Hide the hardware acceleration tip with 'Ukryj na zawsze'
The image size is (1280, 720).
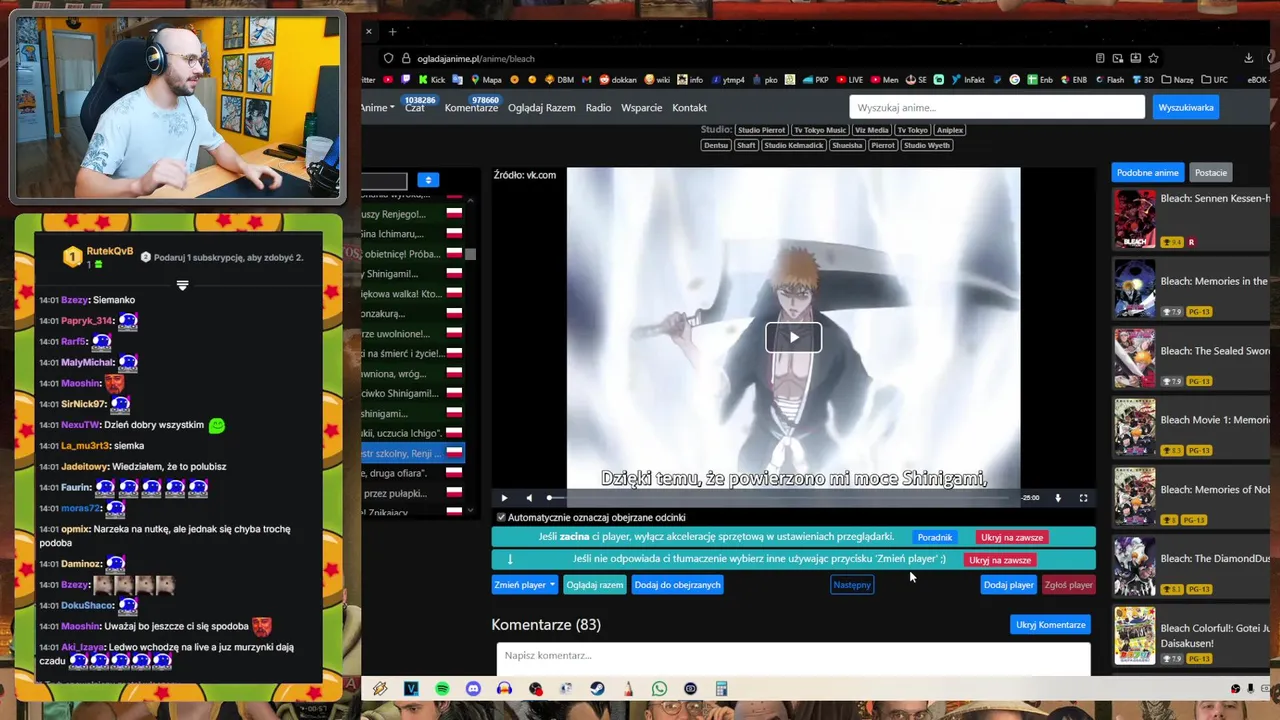[1012, 537]
